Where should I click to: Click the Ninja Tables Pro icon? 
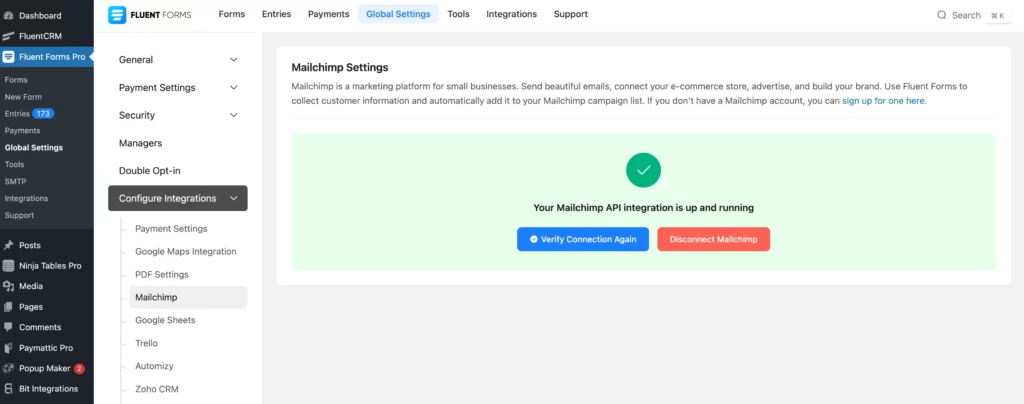coord(8,266)
